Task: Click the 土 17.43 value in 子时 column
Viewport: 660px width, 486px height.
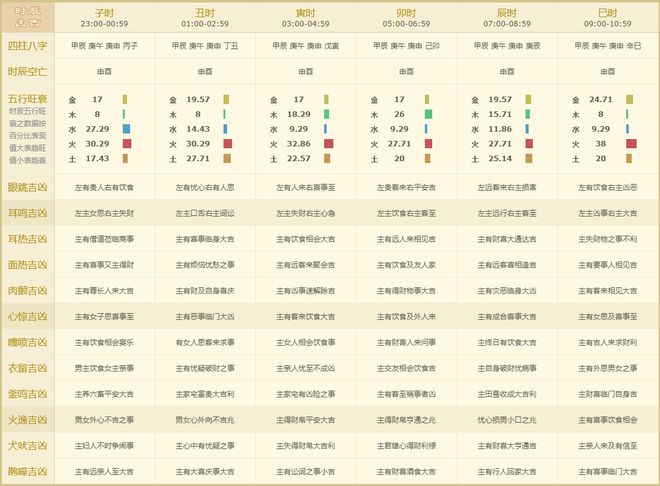Action: point(97,159)
